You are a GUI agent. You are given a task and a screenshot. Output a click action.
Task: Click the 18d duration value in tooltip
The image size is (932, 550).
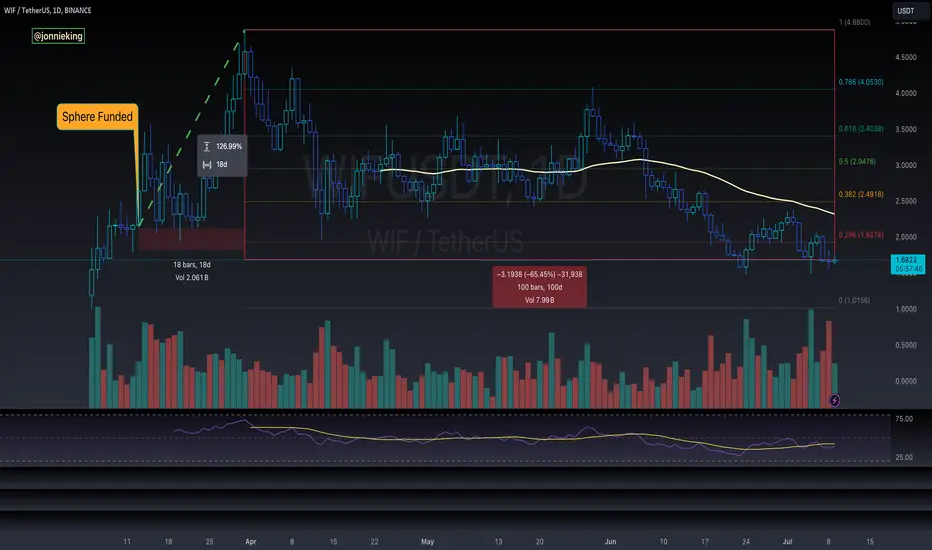click(222, 165)
